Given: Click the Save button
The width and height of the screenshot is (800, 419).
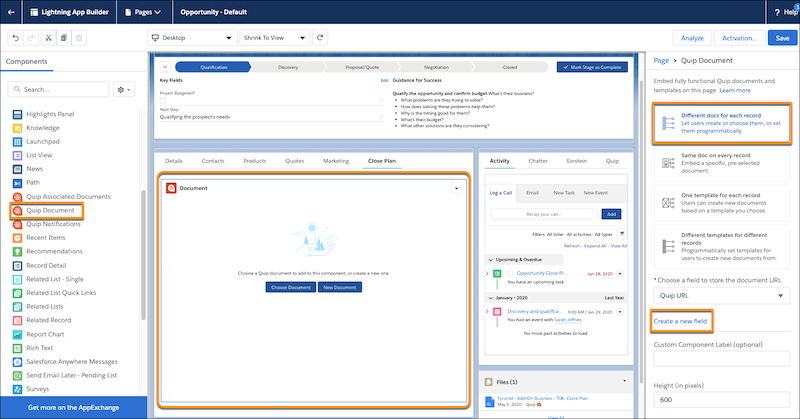Looking at the screenshot, I should click(x=782, y=38).
